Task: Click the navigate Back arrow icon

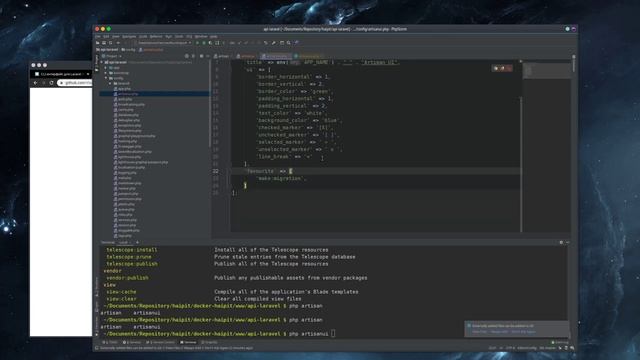Action: (118, 43)
